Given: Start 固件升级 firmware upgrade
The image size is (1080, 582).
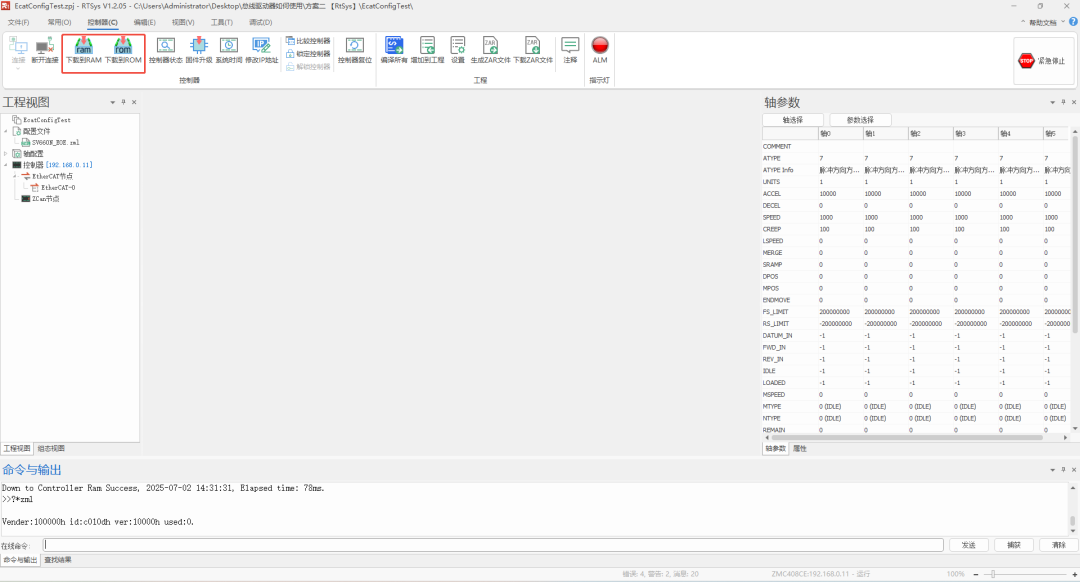Looking at the screenshot, I should 198,51.
